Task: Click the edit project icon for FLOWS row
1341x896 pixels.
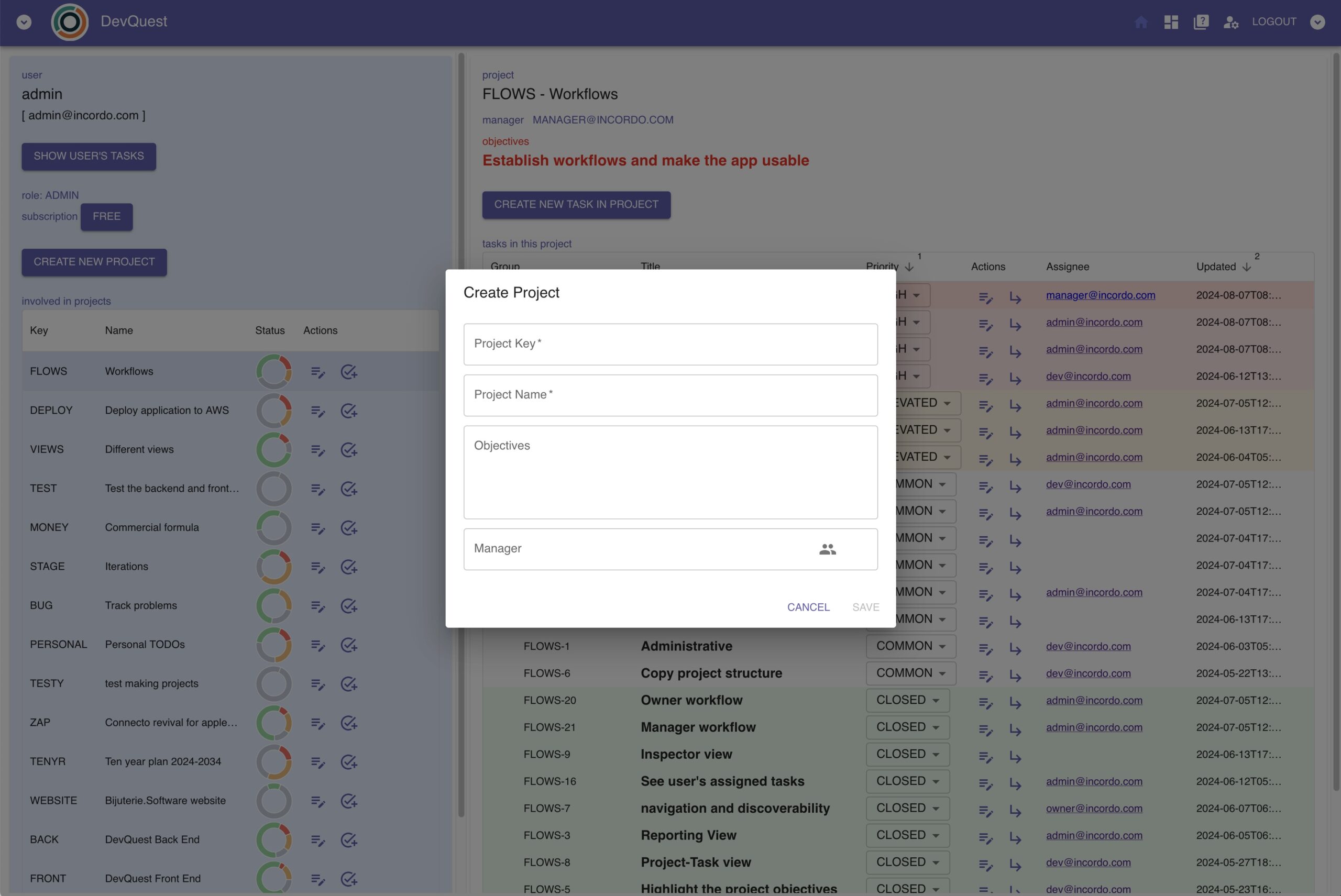Action: point(318,371)
